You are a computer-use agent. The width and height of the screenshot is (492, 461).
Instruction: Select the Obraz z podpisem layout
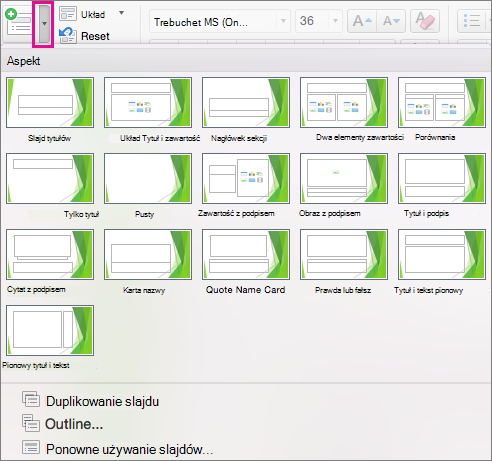(344, 179)
